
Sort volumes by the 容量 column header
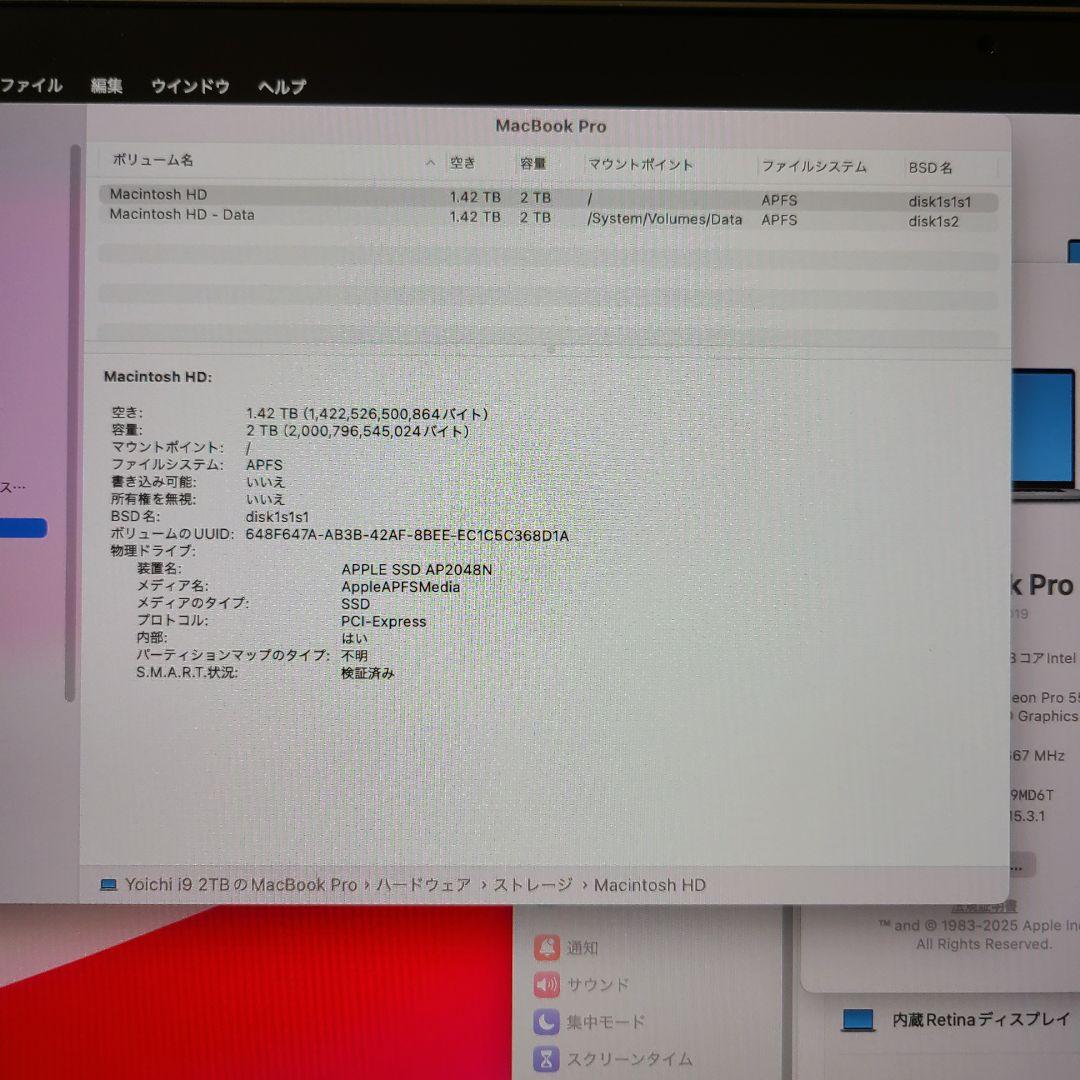click(x=533, y=164)
